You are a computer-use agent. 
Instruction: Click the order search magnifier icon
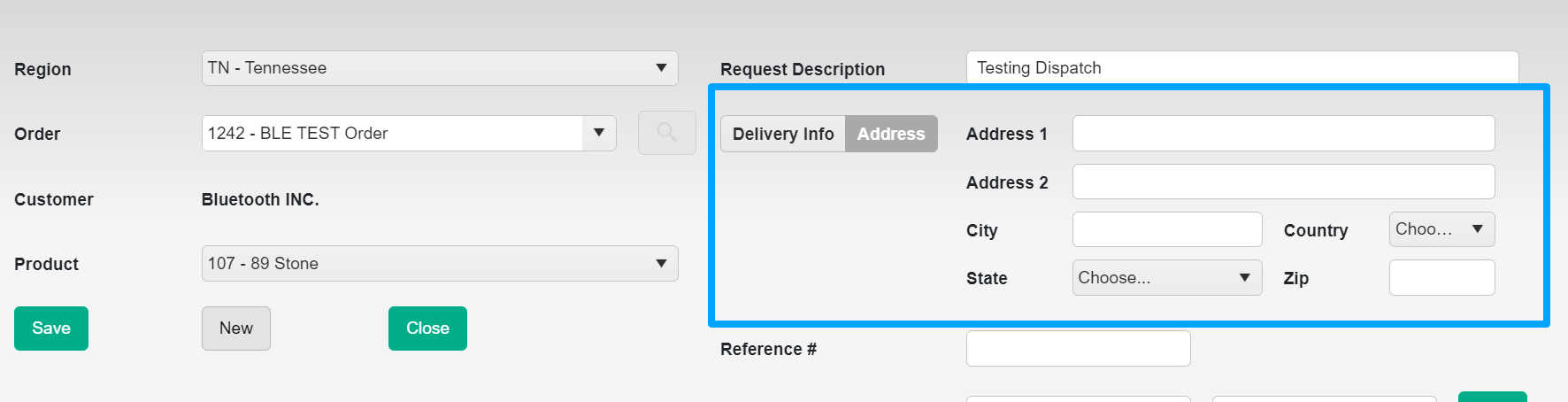[x=666, y=134]
